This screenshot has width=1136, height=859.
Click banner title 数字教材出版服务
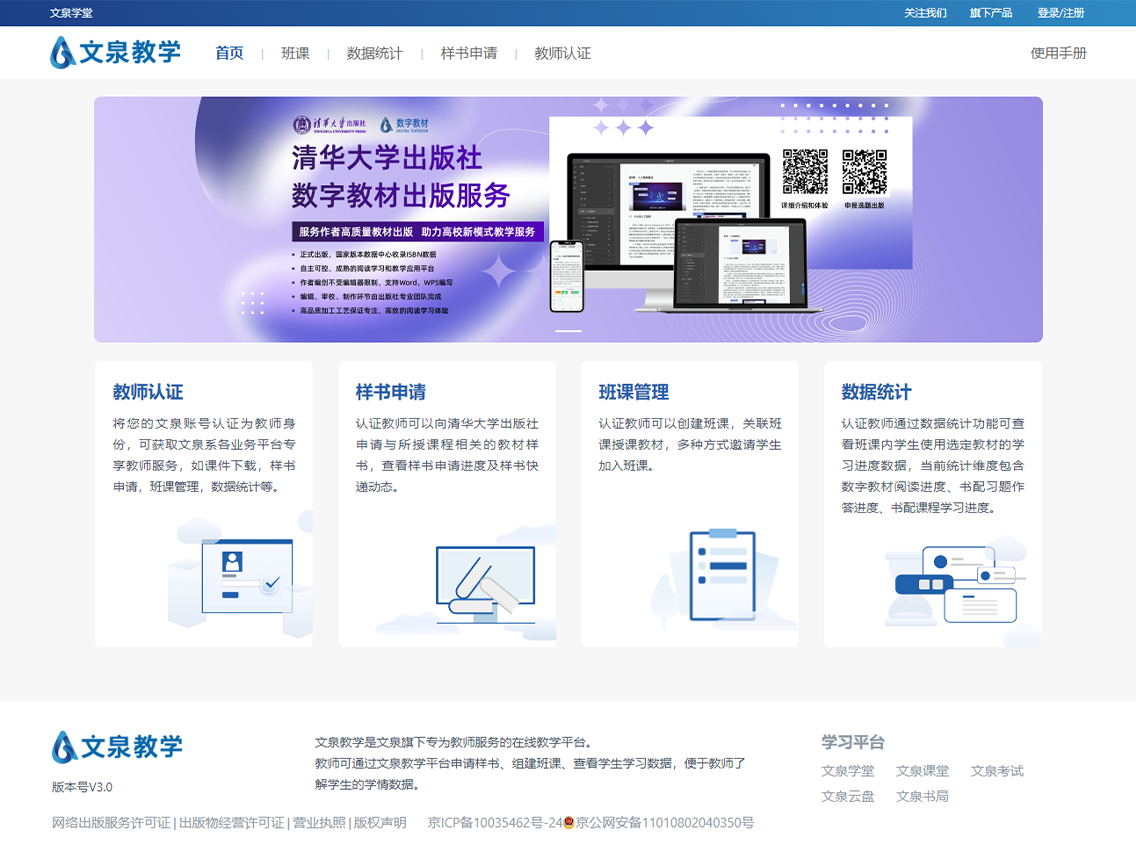point(401,195)
